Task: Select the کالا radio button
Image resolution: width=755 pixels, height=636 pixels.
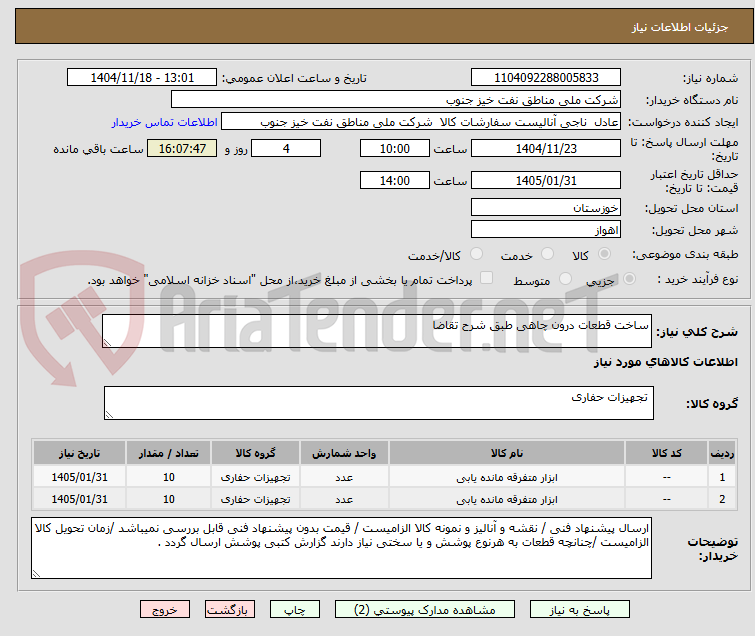Action: [604, 254]
